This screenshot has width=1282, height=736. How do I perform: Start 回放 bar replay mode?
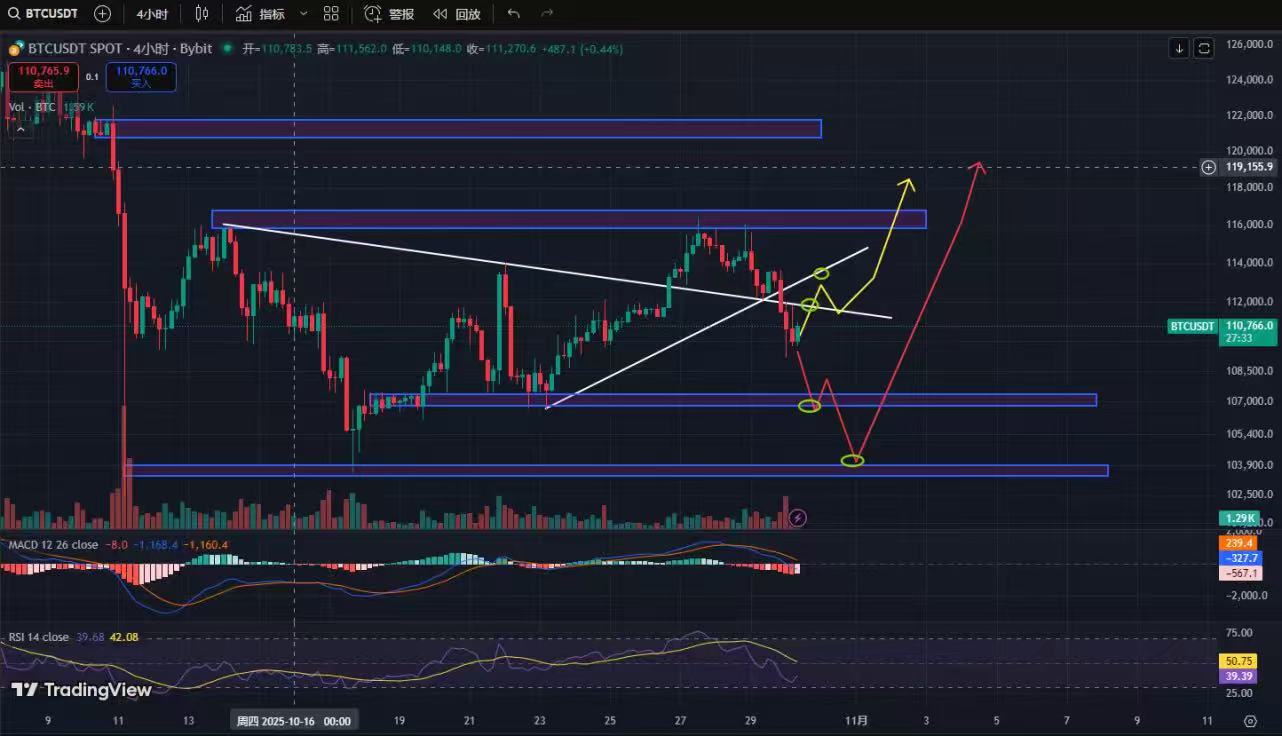coord(456,14)
